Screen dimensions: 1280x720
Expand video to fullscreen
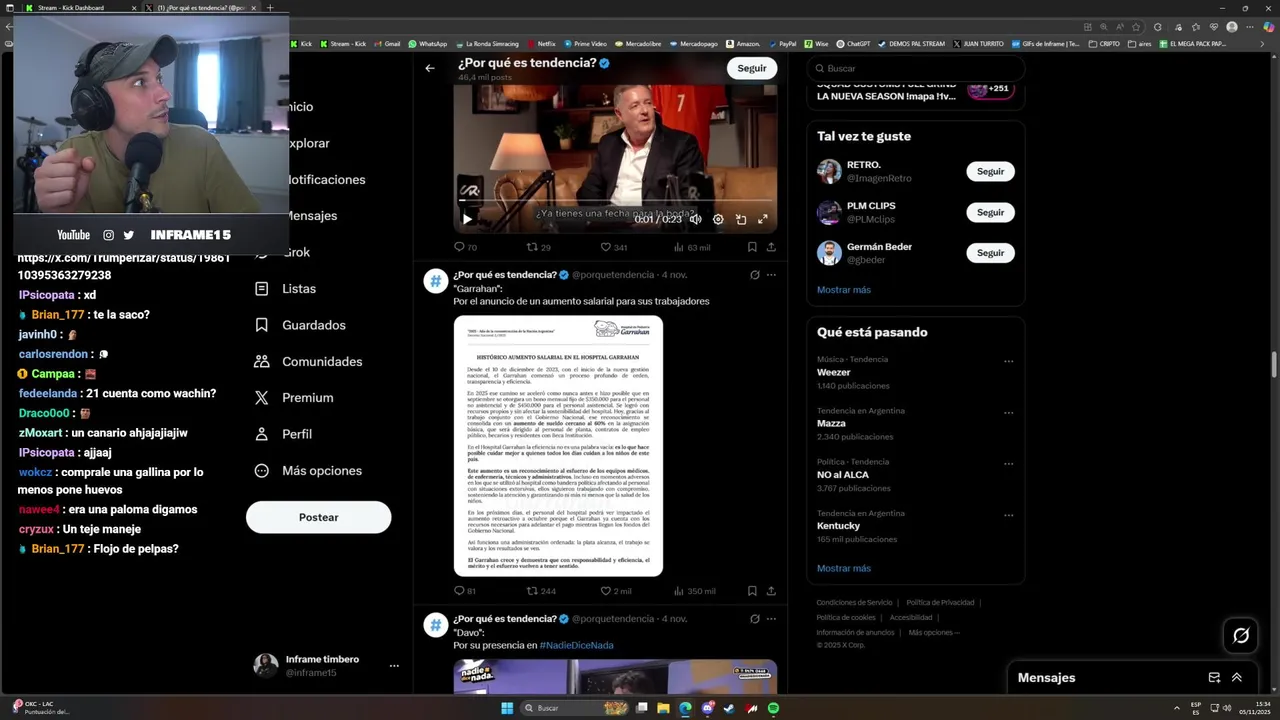pyautogui.click(x=763, y=219)
